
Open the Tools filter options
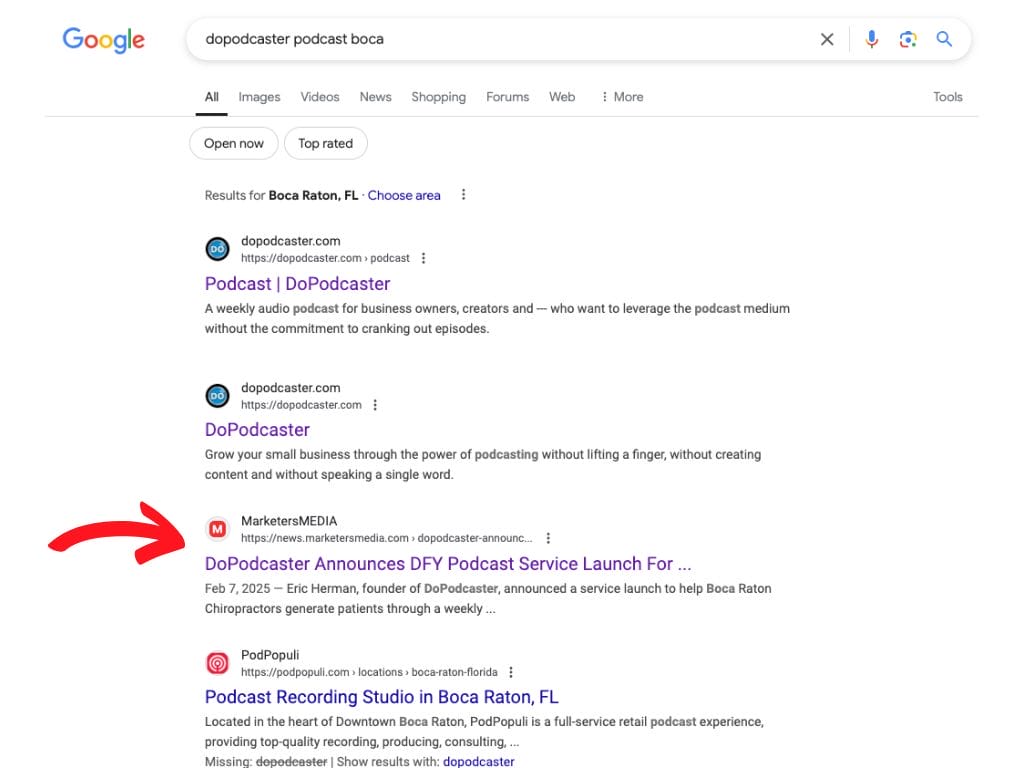click(947, 97)
